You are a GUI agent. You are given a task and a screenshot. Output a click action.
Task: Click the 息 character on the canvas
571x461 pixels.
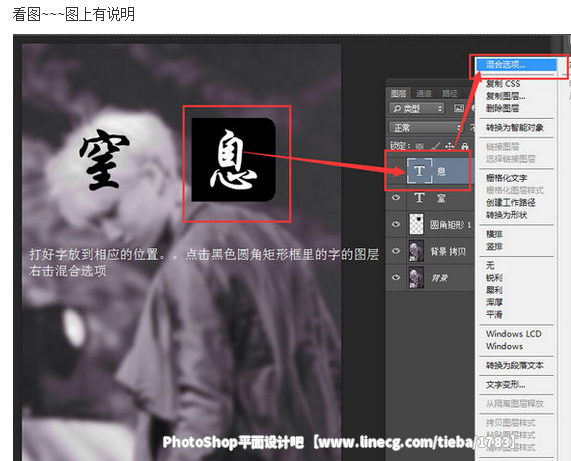(x=233, y=159)
